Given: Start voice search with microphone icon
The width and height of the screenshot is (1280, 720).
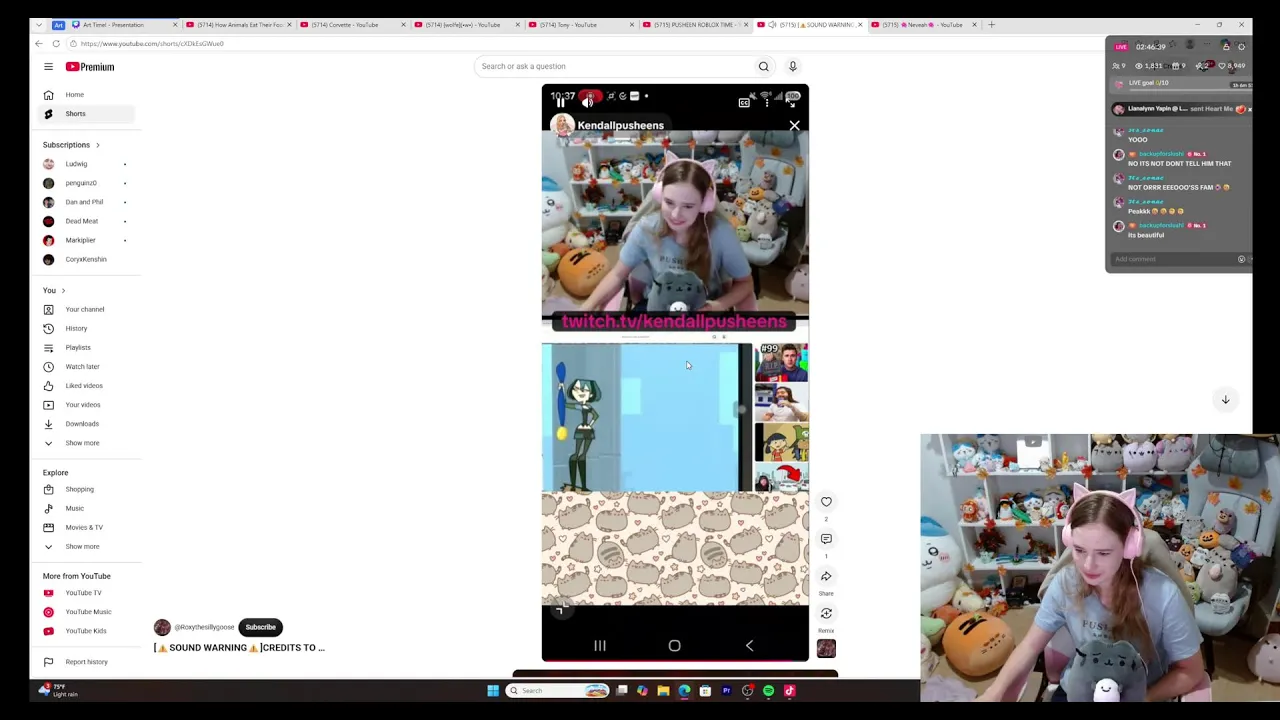Looking at the screenshot, I should 792,66.
